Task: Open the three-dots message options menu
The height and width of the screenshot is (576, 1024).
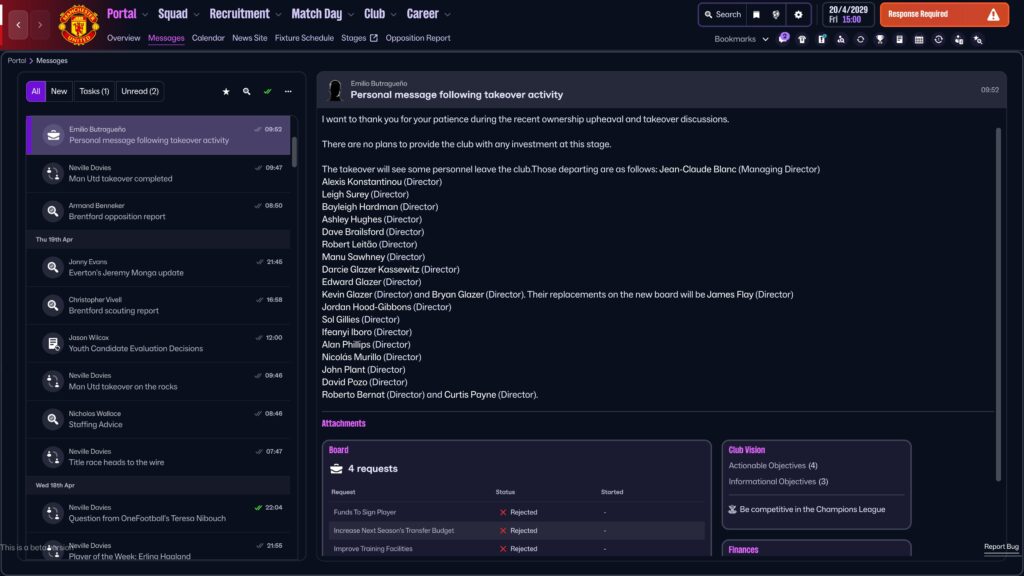Action: pyautogui.click(x=288, y=91)
